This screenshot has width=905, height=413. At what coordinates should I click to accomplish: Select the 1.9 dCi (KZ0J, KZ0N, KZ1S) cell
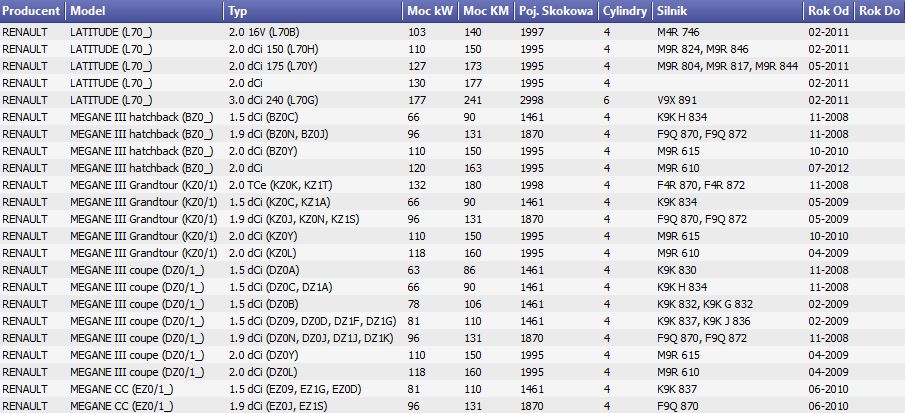point(294,219)
